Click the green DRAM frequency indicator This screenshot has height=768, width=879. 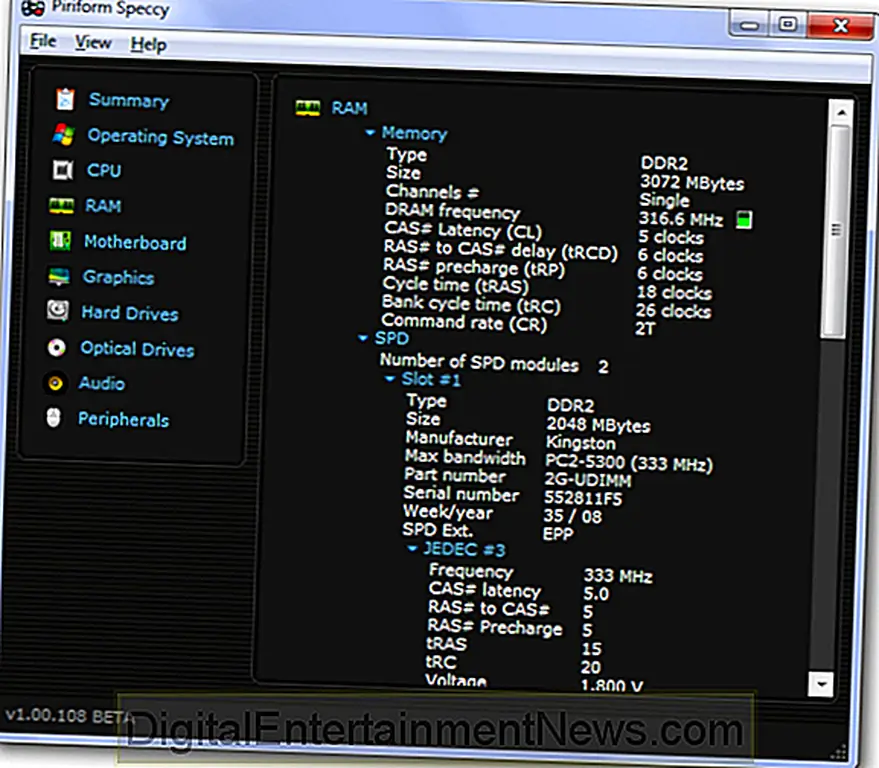(744, 220)
